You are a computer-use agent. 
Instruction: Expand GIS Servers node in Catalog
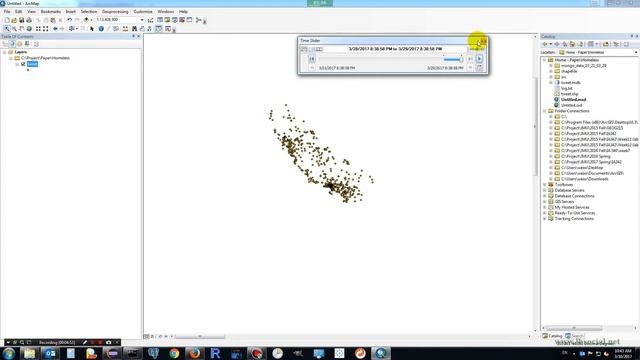[545, 202]
